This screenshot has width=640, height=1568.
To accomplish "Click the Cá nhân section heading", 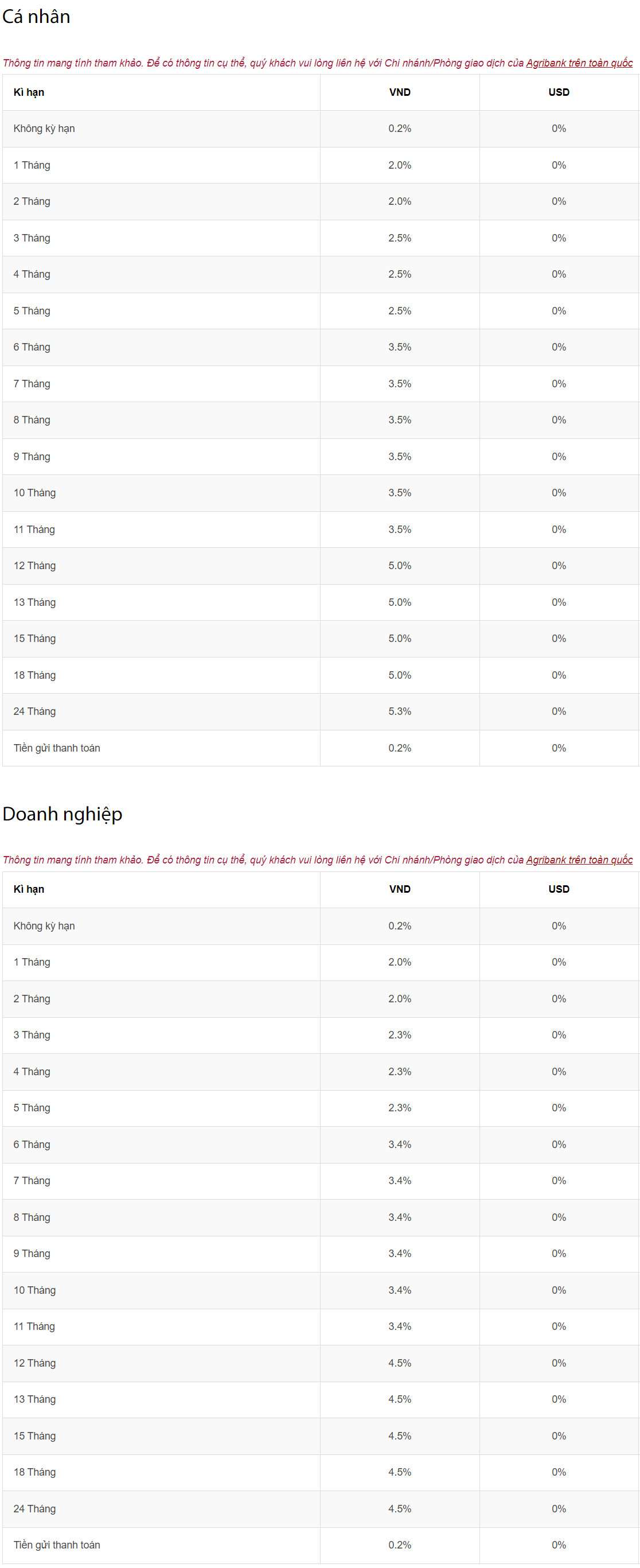I will (37, 17).
